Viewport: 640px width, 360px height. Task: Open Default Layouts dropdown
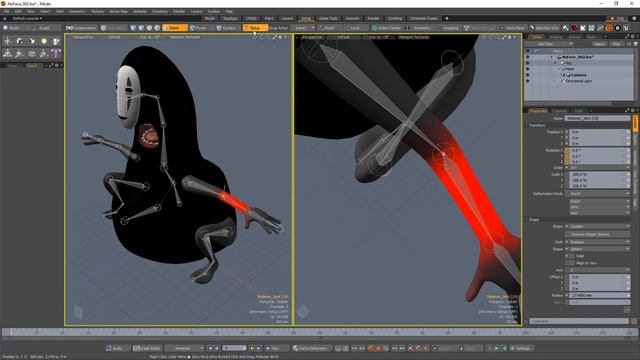coord(27,18)
